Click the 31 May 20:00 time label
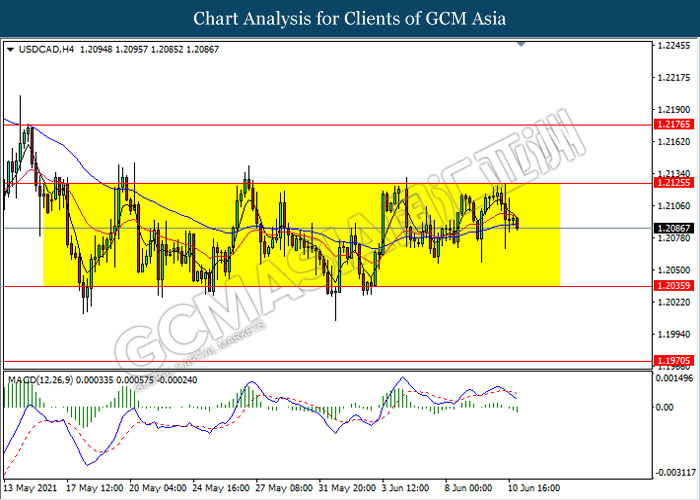This screenshot has height=500, width=700. pyautogui.click(x=347, y=488)
